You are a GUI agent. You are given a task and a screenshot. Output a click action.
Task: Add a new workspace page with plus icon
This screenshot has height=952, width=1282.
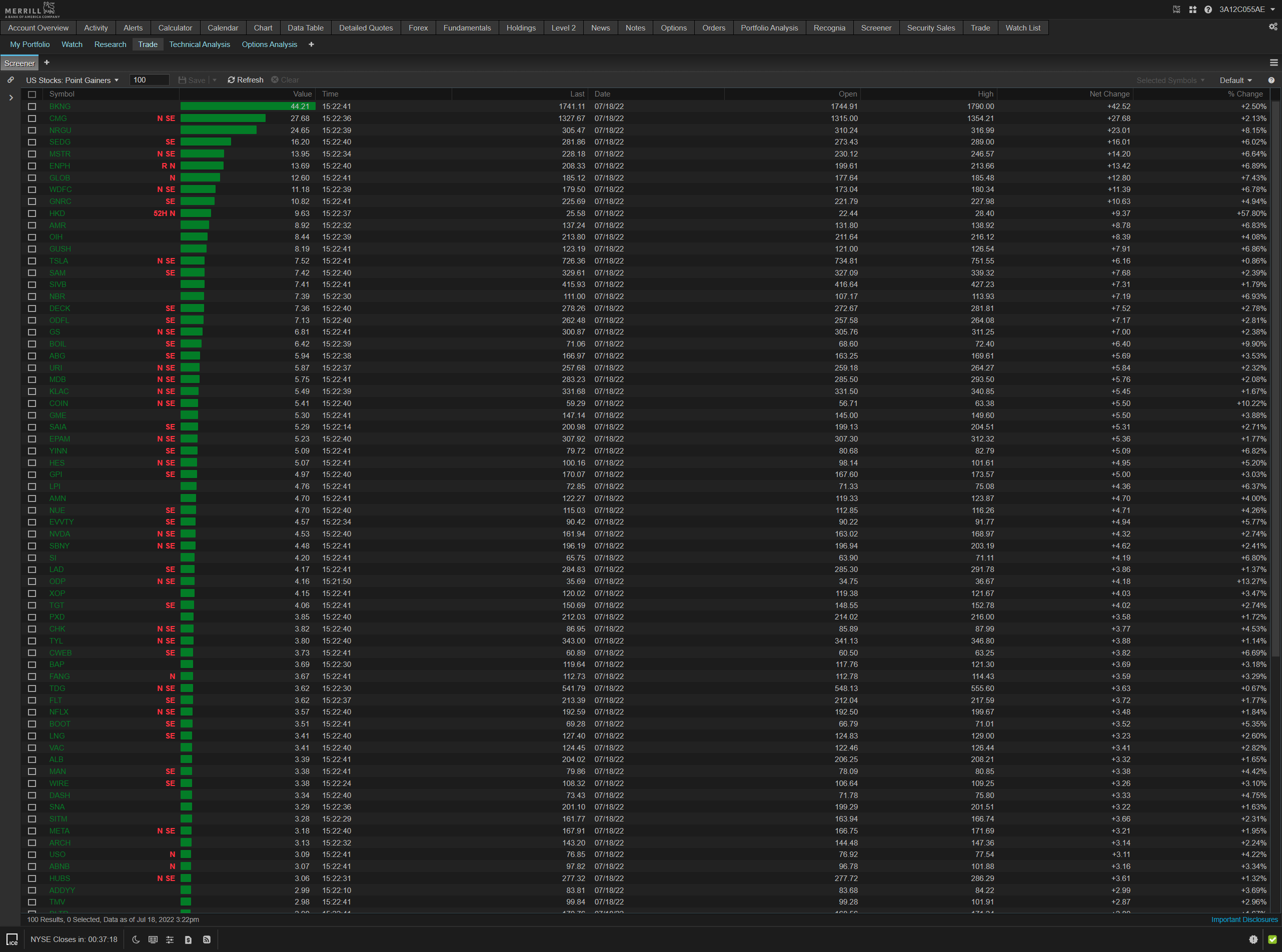(x=311, y=44)
